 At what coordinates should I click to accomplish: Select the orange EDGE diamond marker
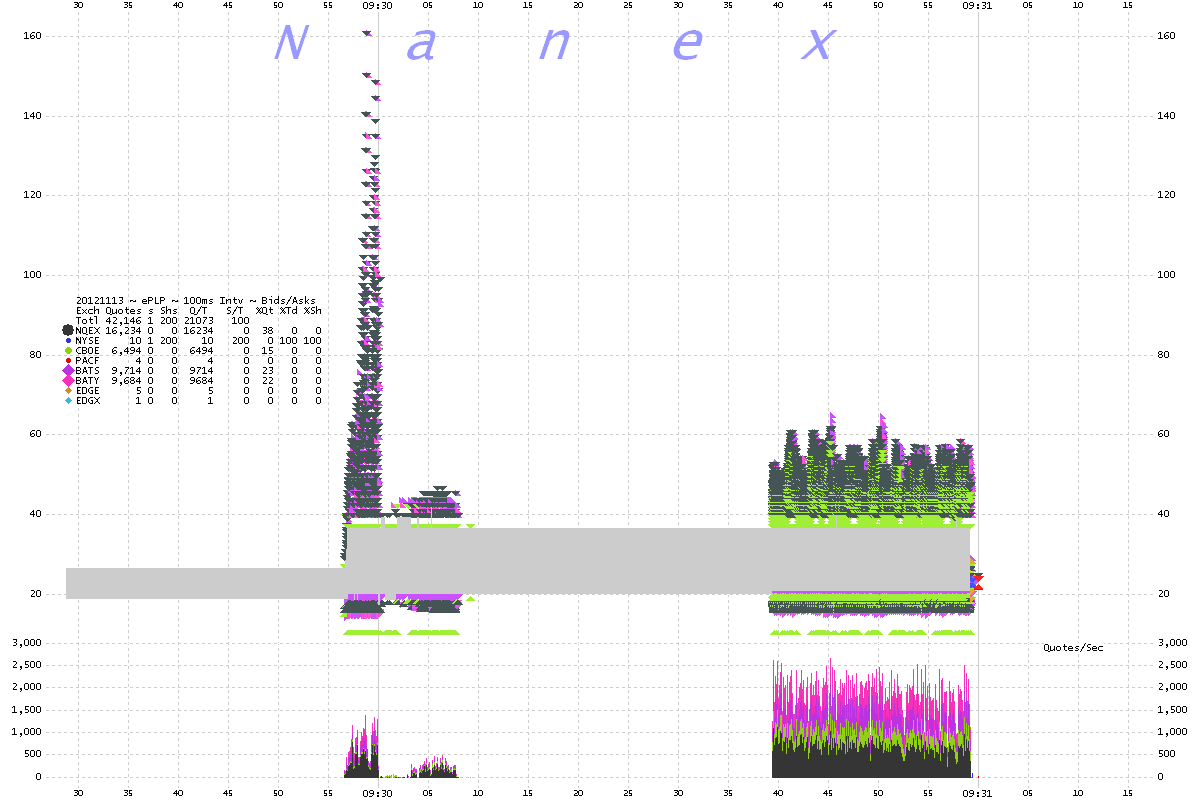[x=68, y=391]
